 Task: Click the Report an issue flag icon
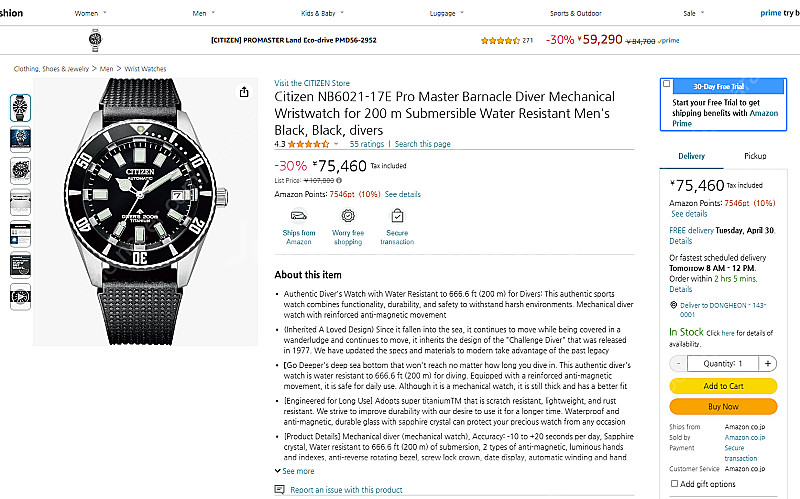(x=279, y=490)
